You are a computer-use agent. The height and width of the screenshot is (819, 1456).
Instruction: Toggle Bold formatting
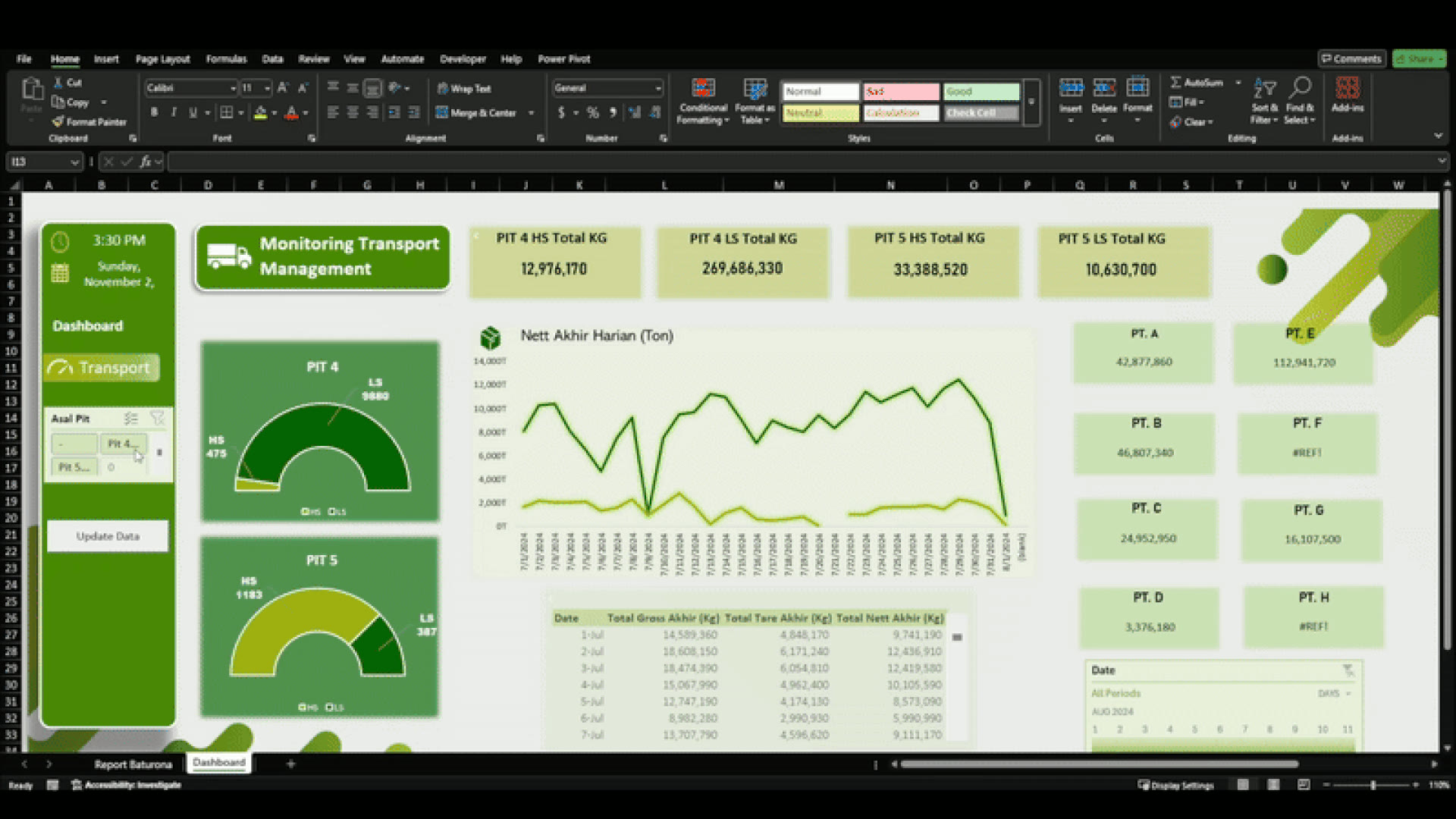point(154,112)
